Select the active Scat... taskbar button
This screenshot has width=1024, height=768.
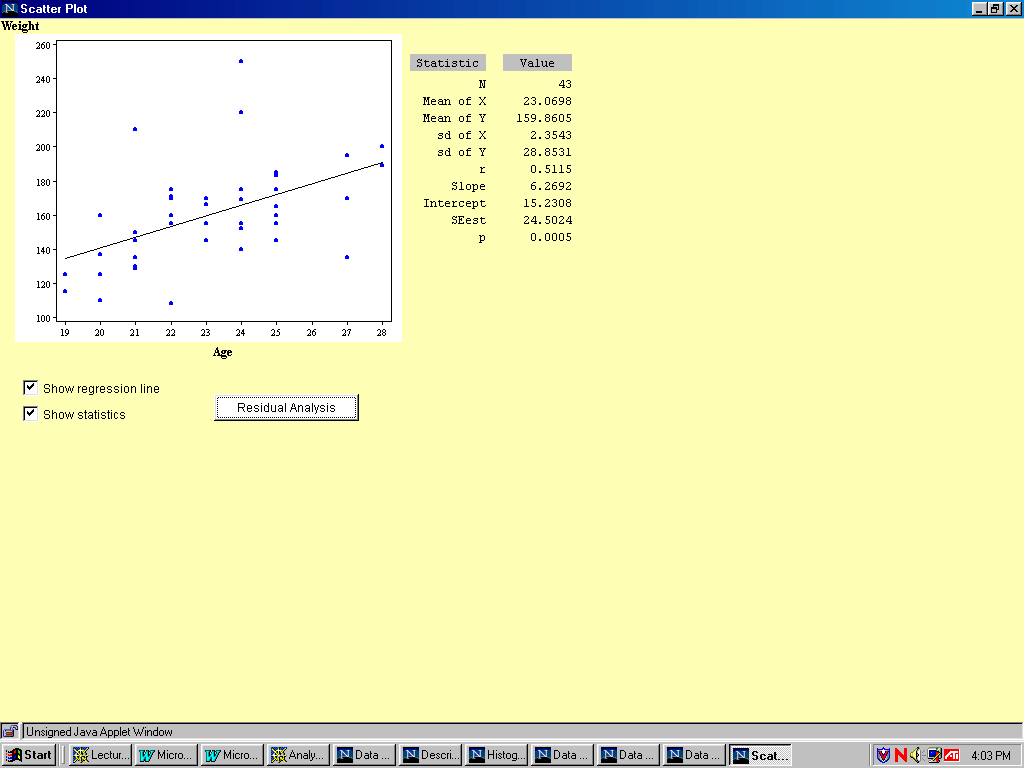tap(760, 755)
